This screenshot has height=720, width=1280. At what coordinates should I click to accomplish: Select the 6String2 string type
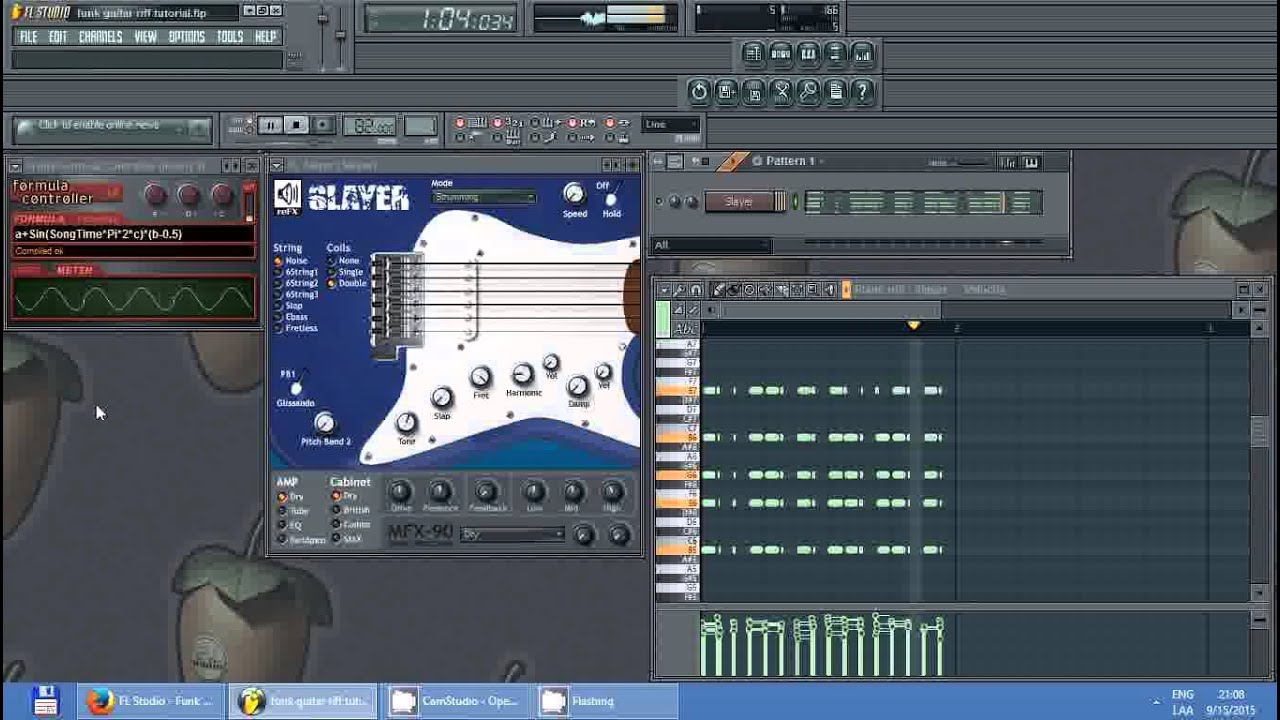pyautogui.click(x=297, y=283)
